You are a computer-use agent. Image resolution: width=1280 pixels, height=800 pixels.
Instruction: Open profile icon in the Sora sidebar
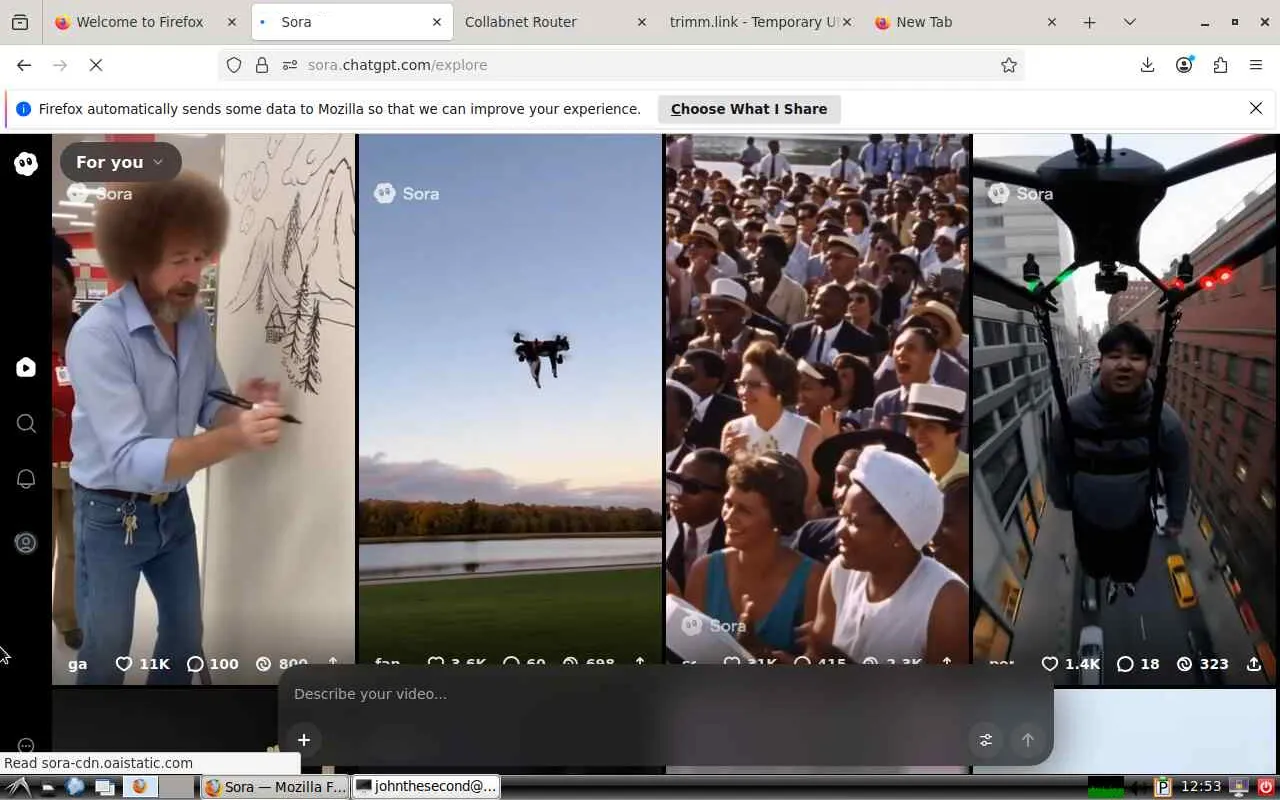[x=26, y=543]
